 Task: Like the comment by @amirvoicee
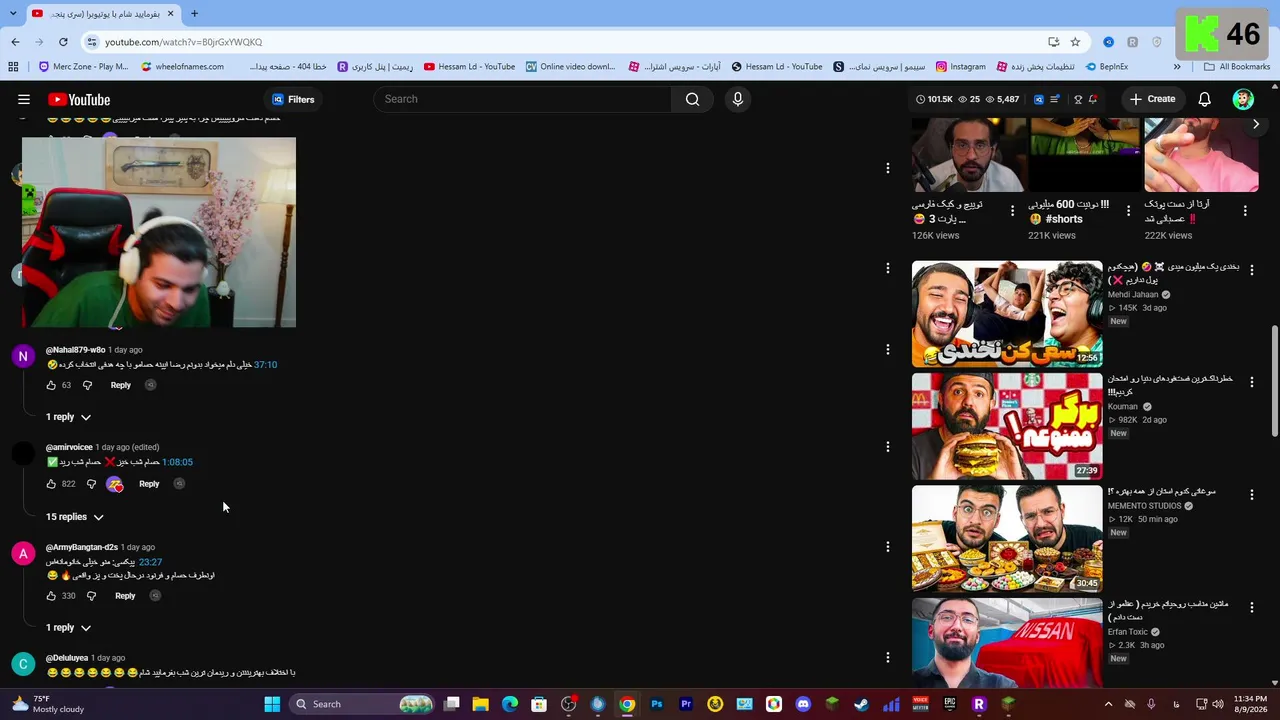point(51,484)
